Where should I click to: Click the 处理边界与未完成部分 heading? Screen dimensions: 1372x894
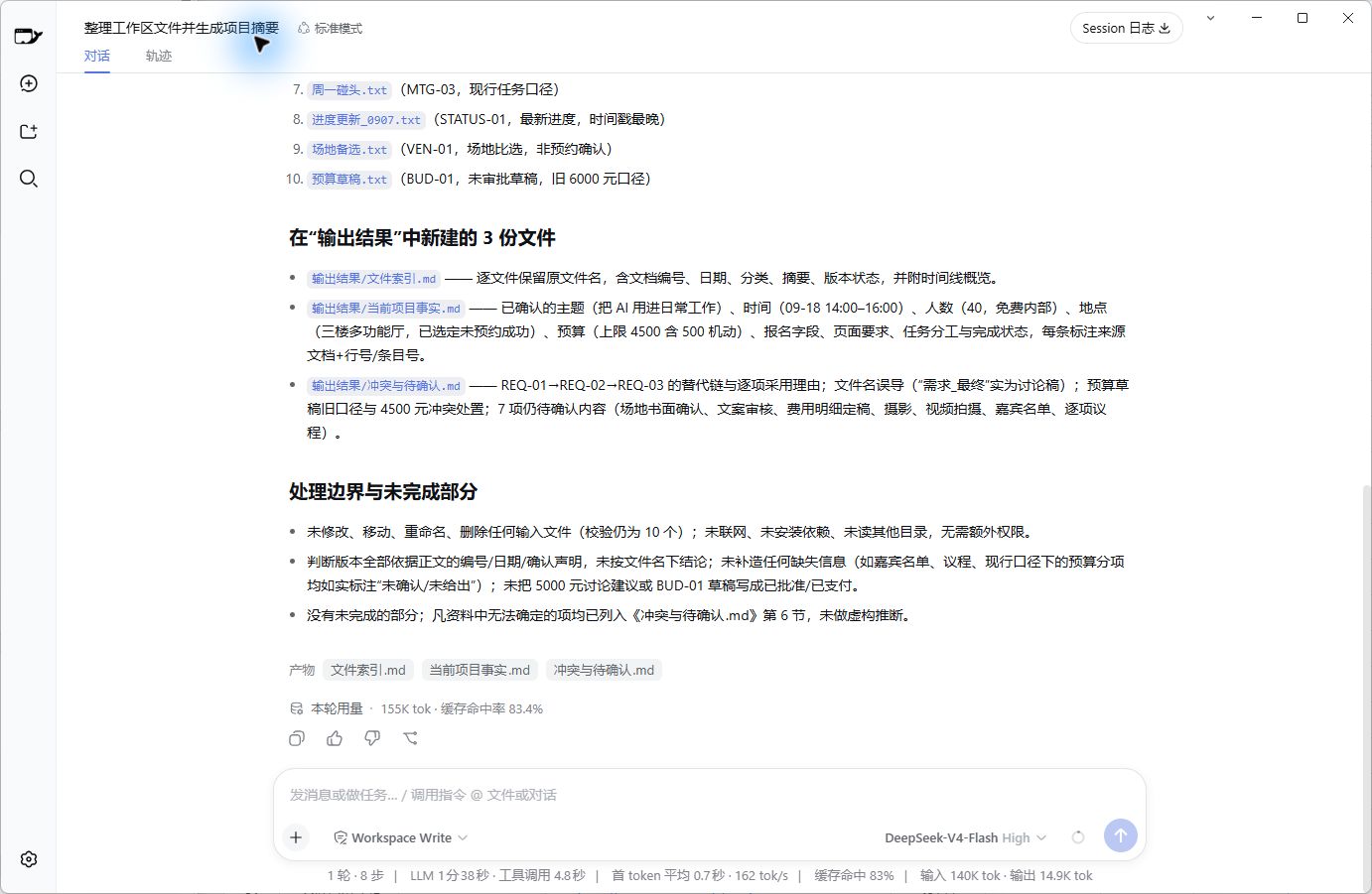383,492
